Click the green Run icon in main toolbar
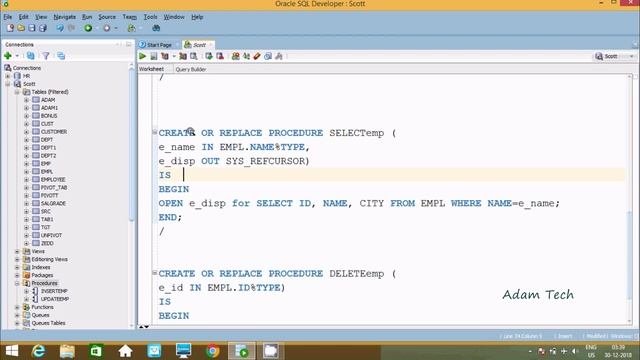 [88, 28]
